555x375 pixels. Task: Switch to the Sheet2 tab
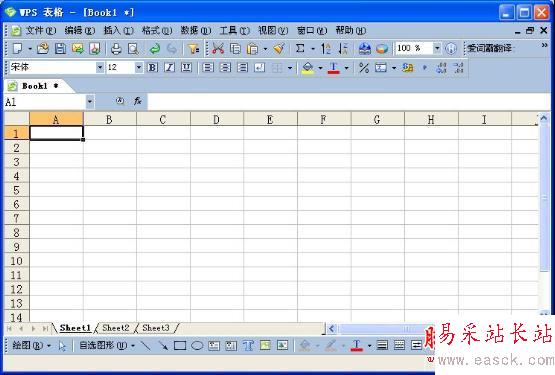pos(115,328)
